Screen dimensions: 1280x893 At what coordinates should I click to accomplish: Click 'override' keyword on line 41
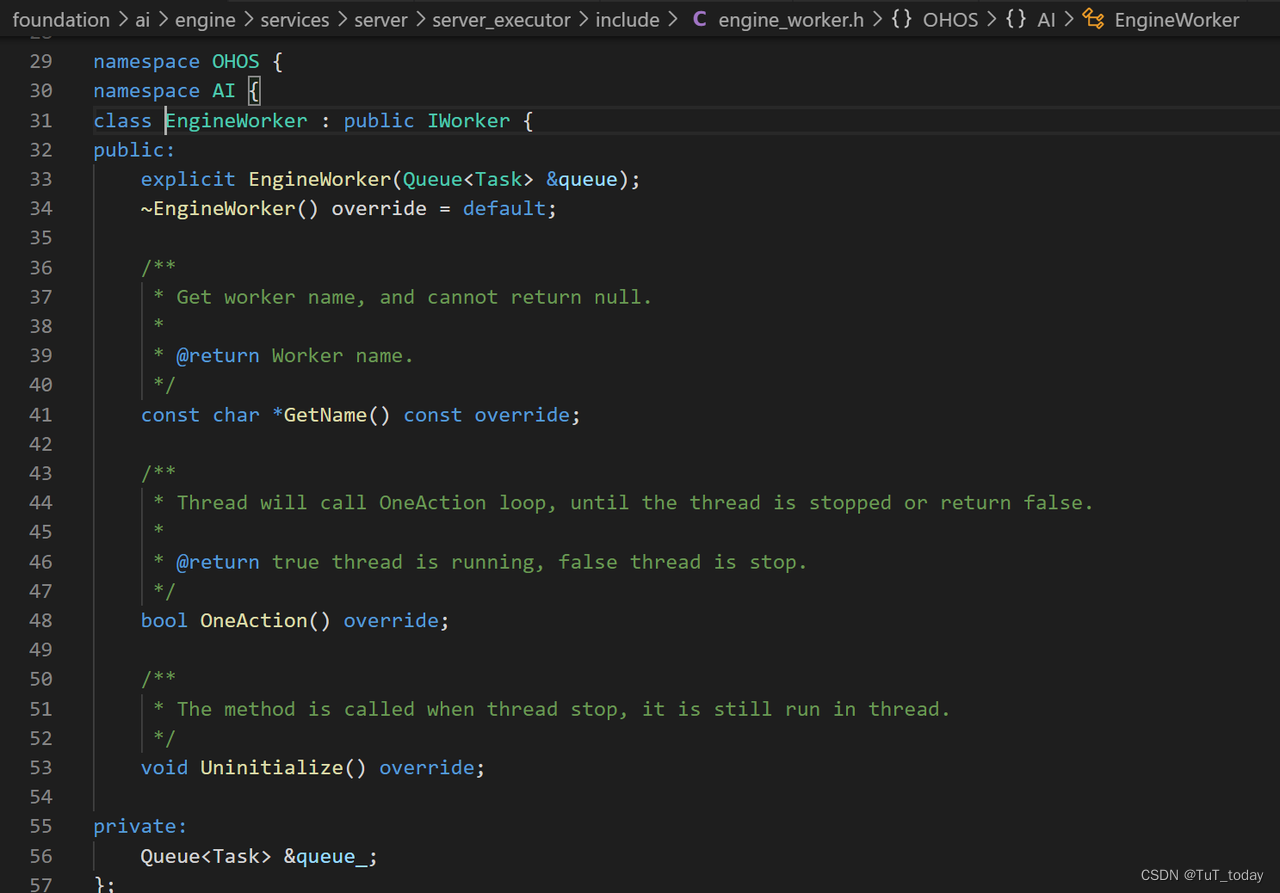point(522,414)
